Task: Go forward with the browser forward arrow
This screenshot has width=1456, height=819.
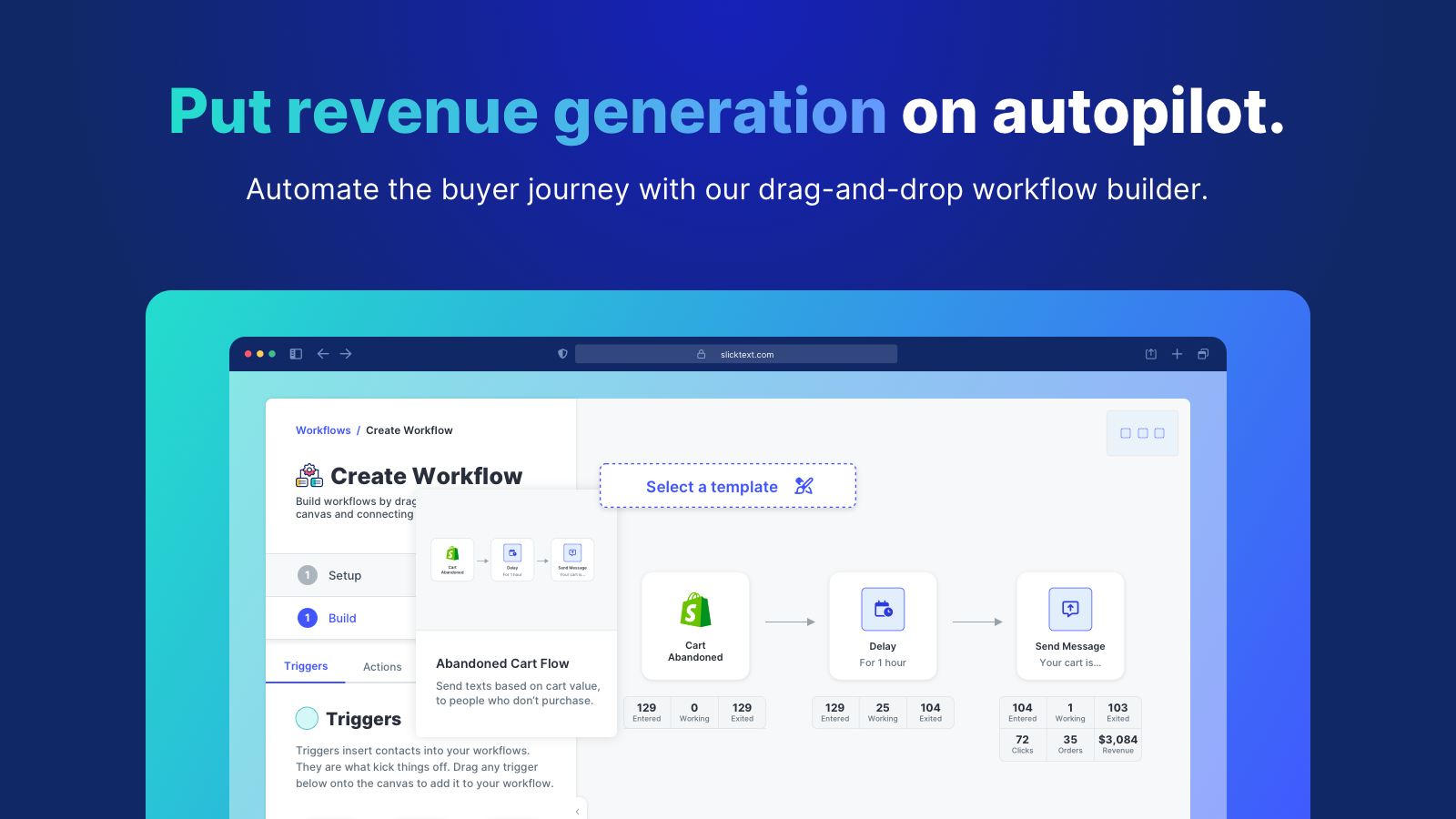Action: click(x=346, y=354)
